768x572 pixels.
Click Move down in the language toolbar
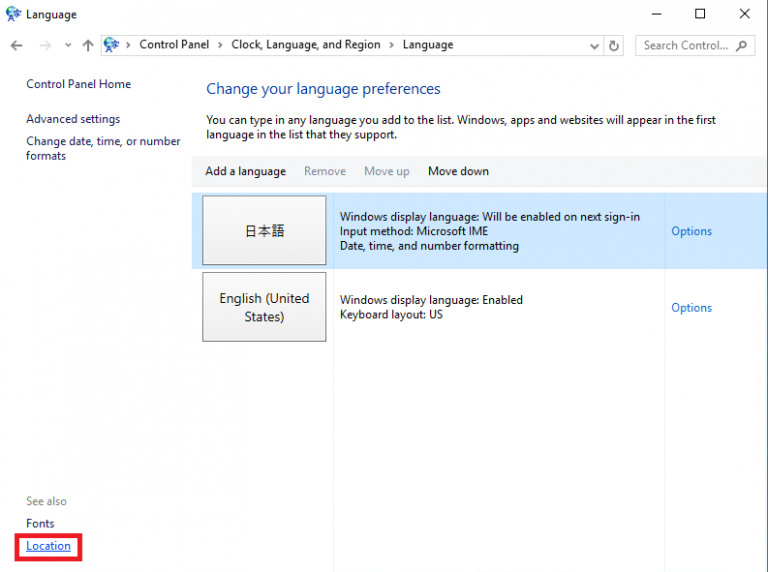458,171
